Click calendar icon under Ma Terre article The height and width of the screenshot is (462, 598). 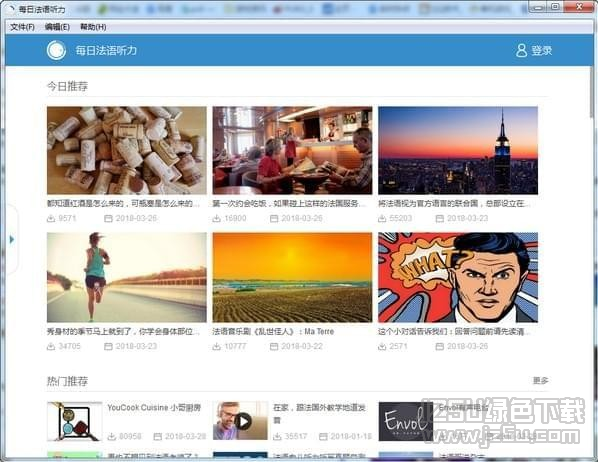[274, 346]
